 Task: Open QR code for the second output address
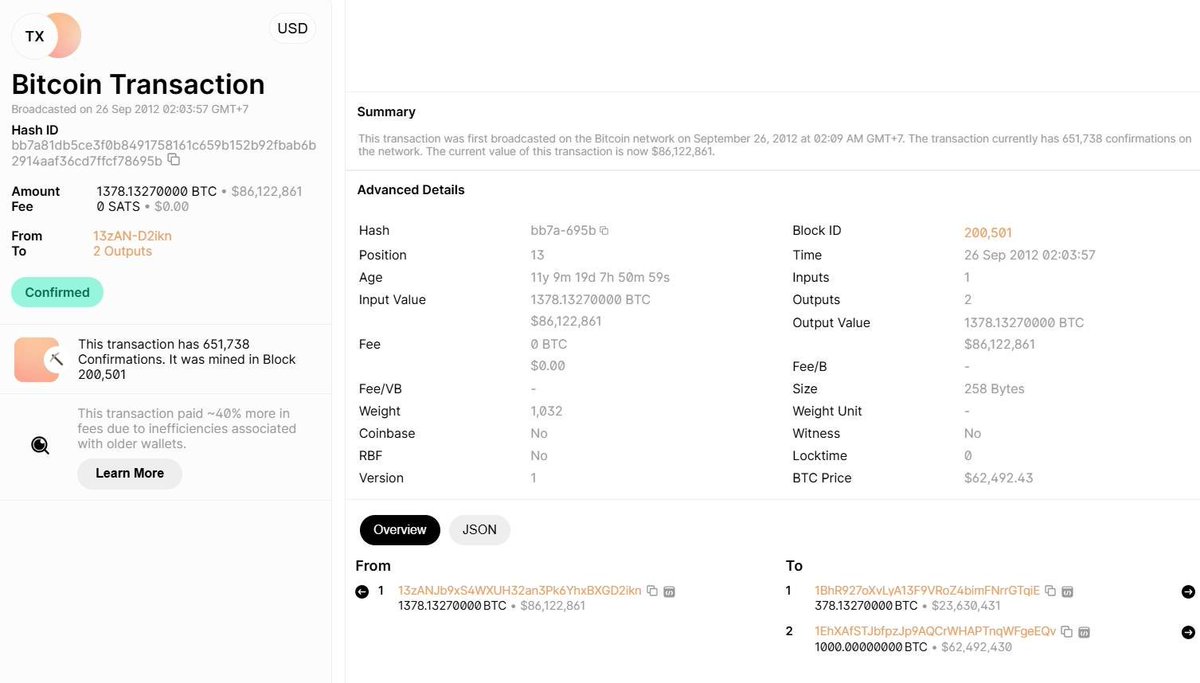(x=1082, y=631)
